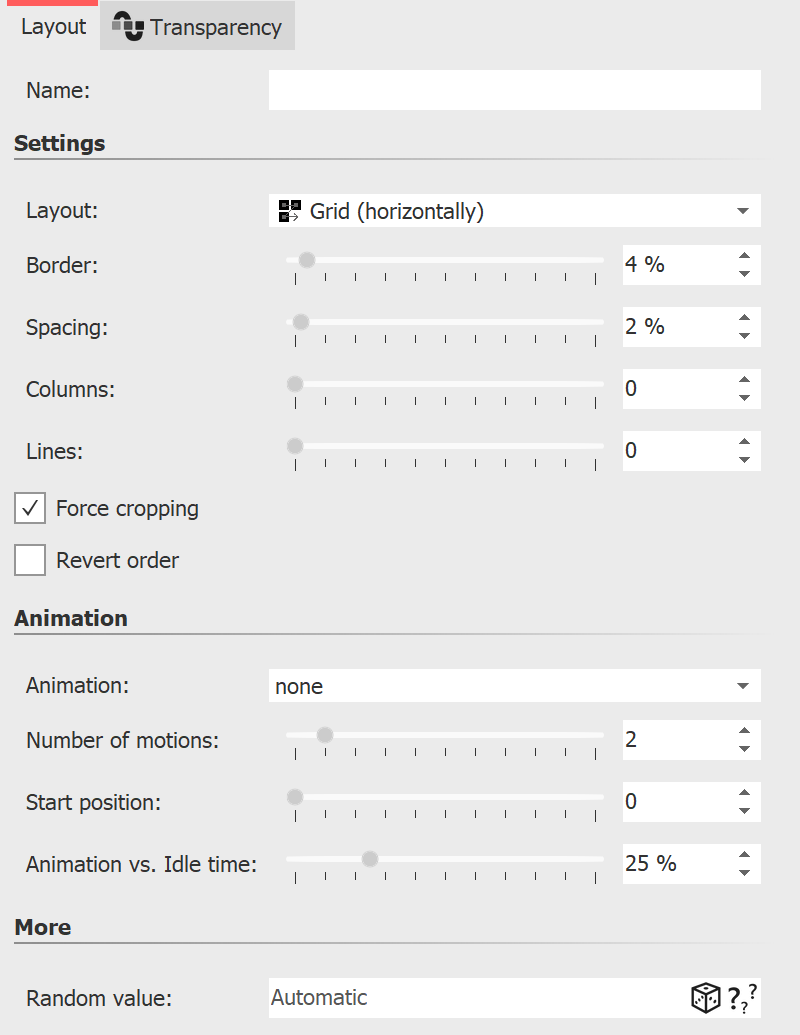The image size is (800, 1035).
Task: Click the Animation vs. Idle time slider handle
Action: [x=370, y=858]
